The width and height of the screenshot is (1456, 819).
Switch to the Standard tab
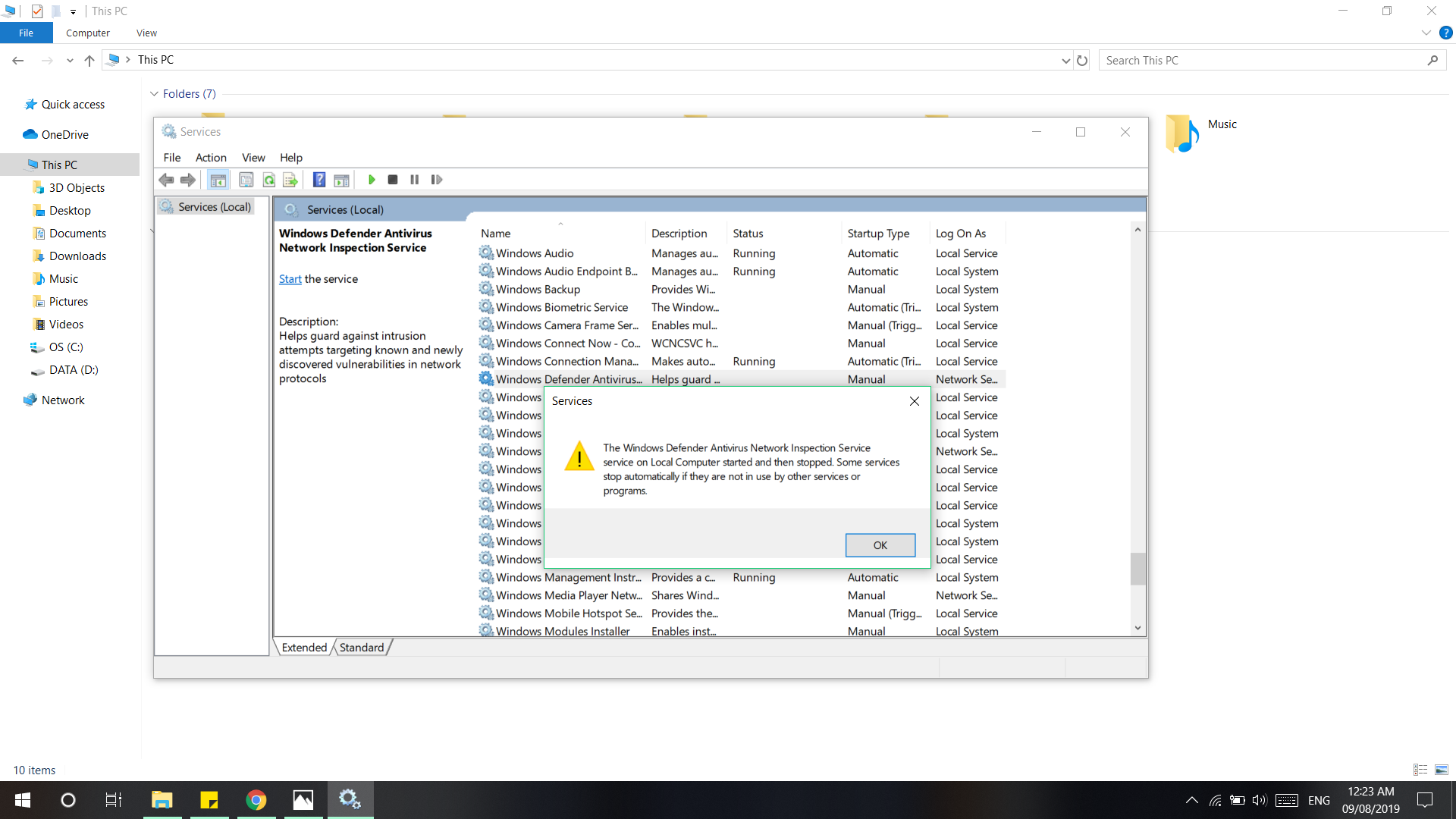(362, 648)
